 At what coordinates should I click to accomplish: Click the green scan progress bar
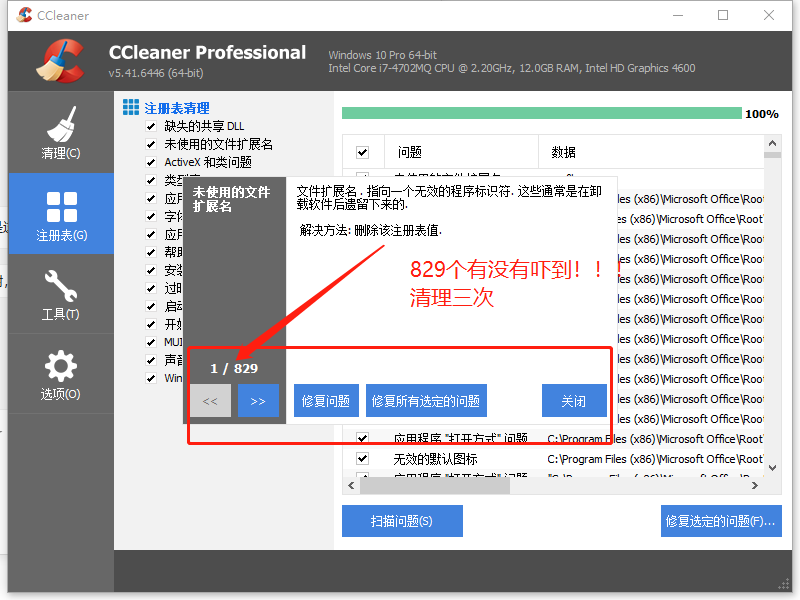[x=542, y=113]
